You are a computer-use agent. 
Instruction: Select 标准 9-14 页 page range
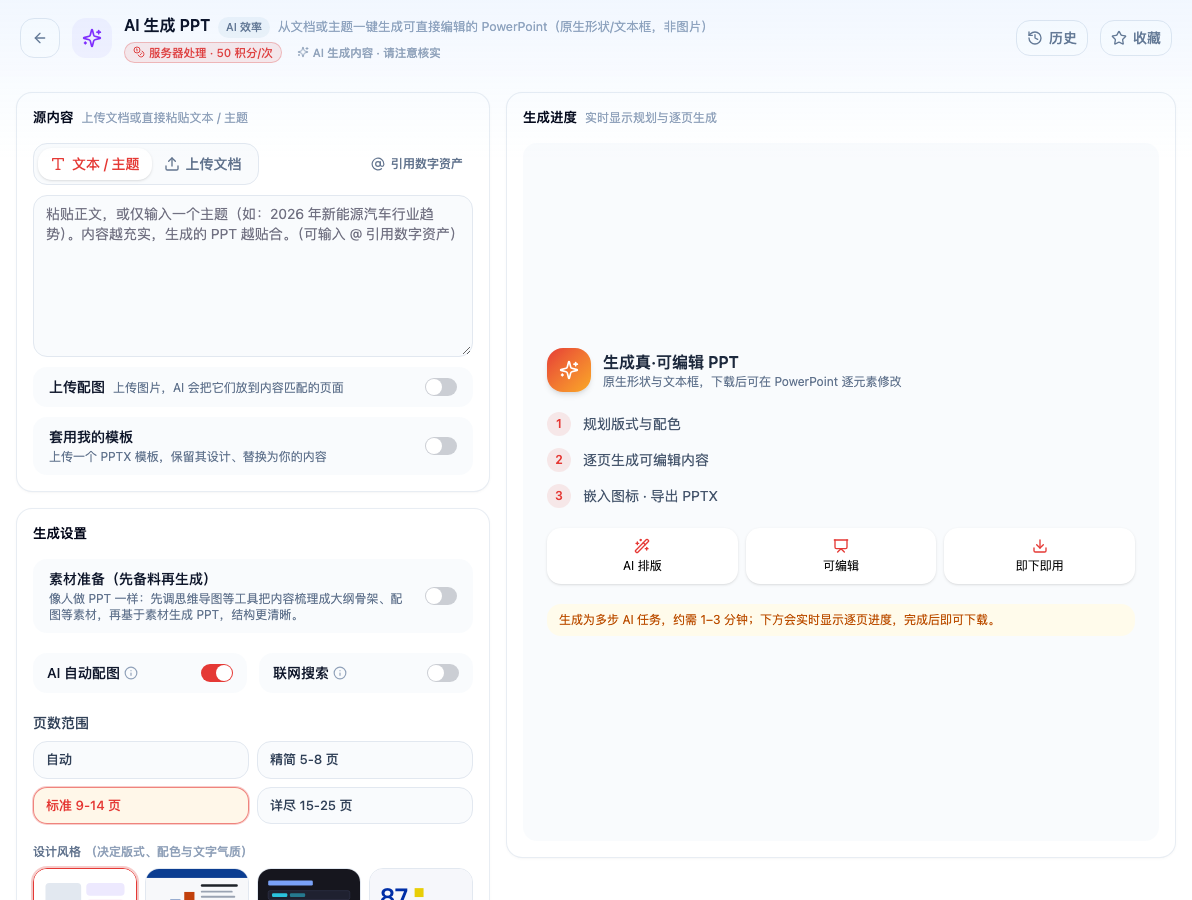141,805
